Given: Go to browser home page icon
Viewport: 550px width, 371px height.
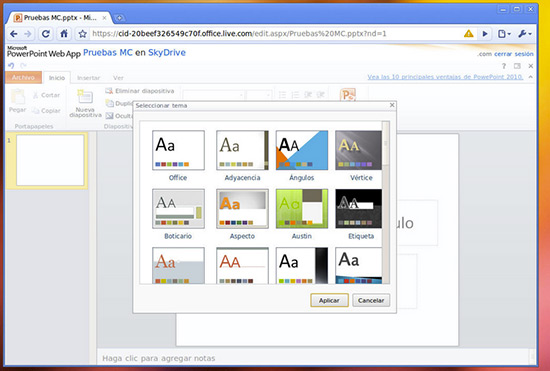Looking at the screenshot, I should pos(64,34).
